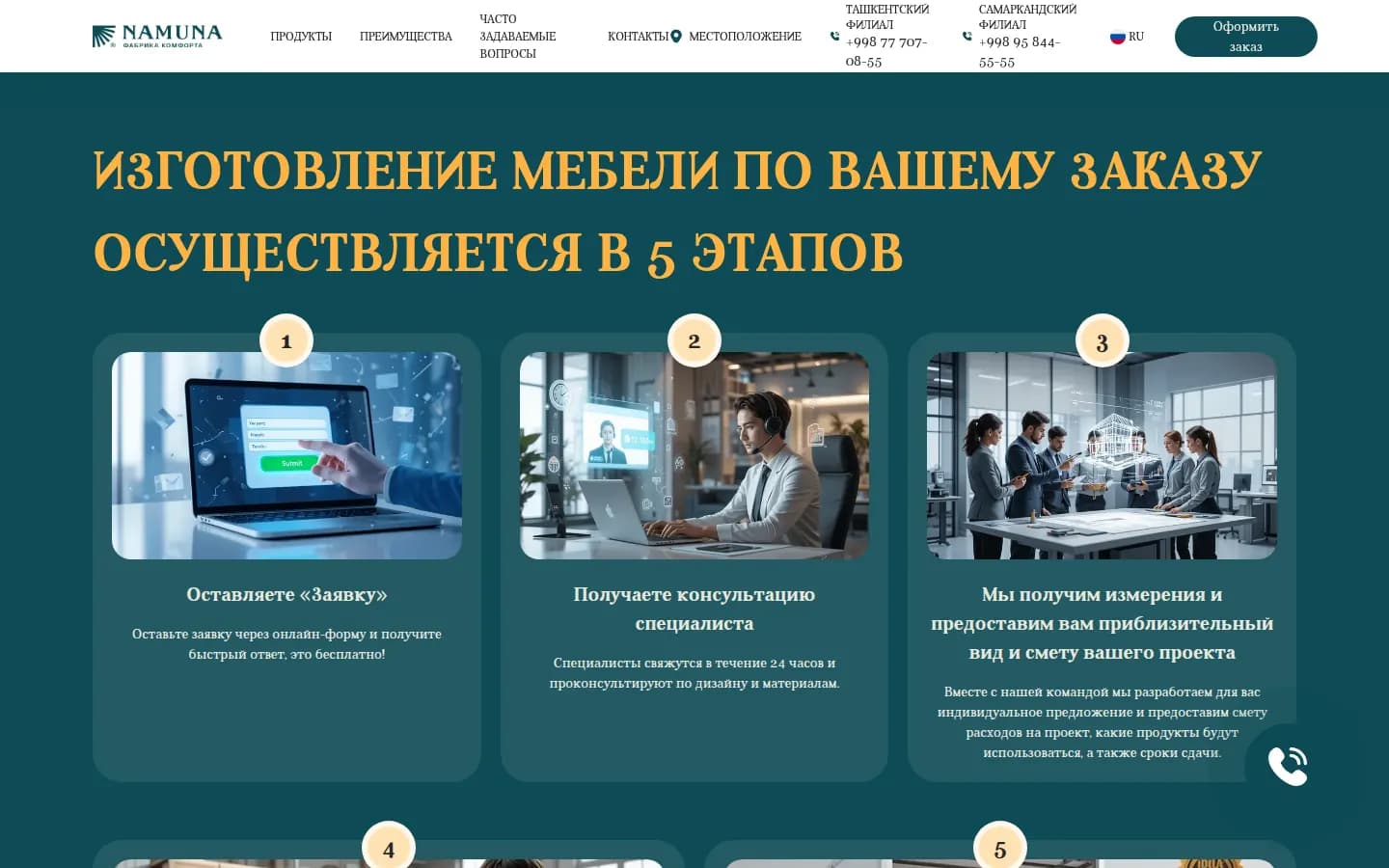Screen dimensions: 1389x868
Task: Click the consultant image in step 2
Action: 694,455
